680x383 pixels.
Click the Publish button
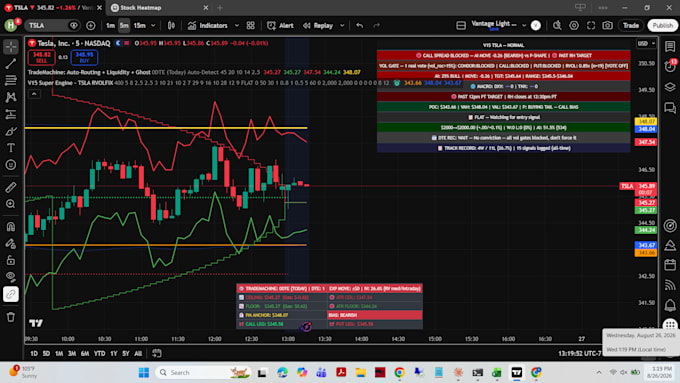(x=663, y=26)
